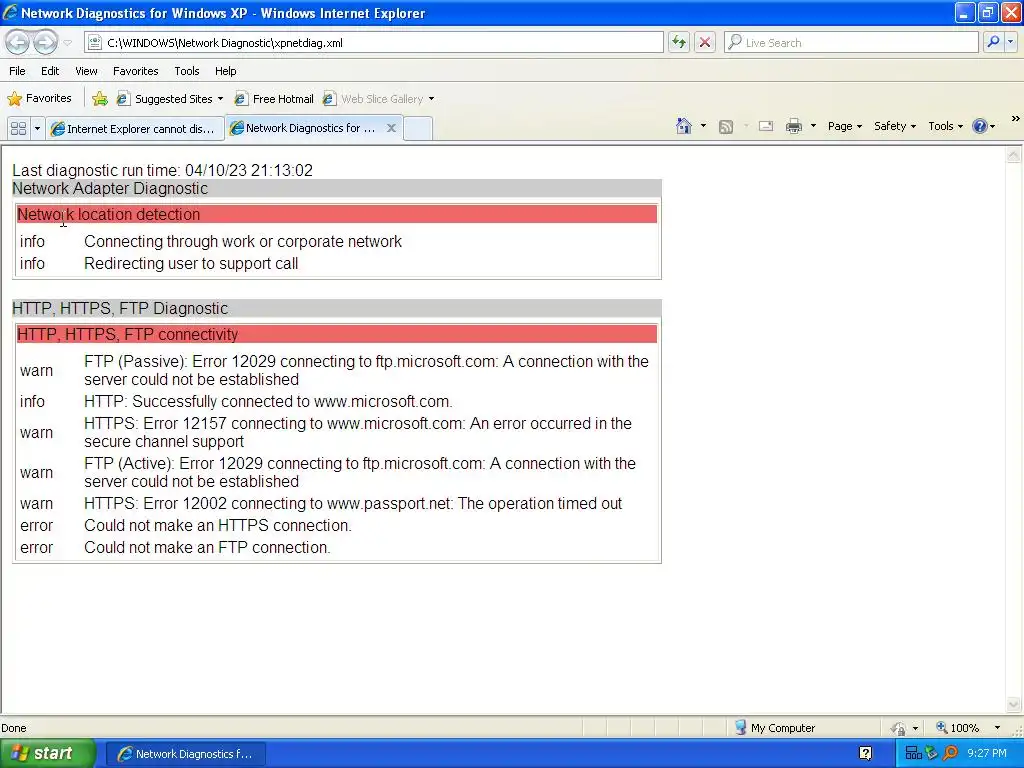Open the Windows Start menu

47,753
